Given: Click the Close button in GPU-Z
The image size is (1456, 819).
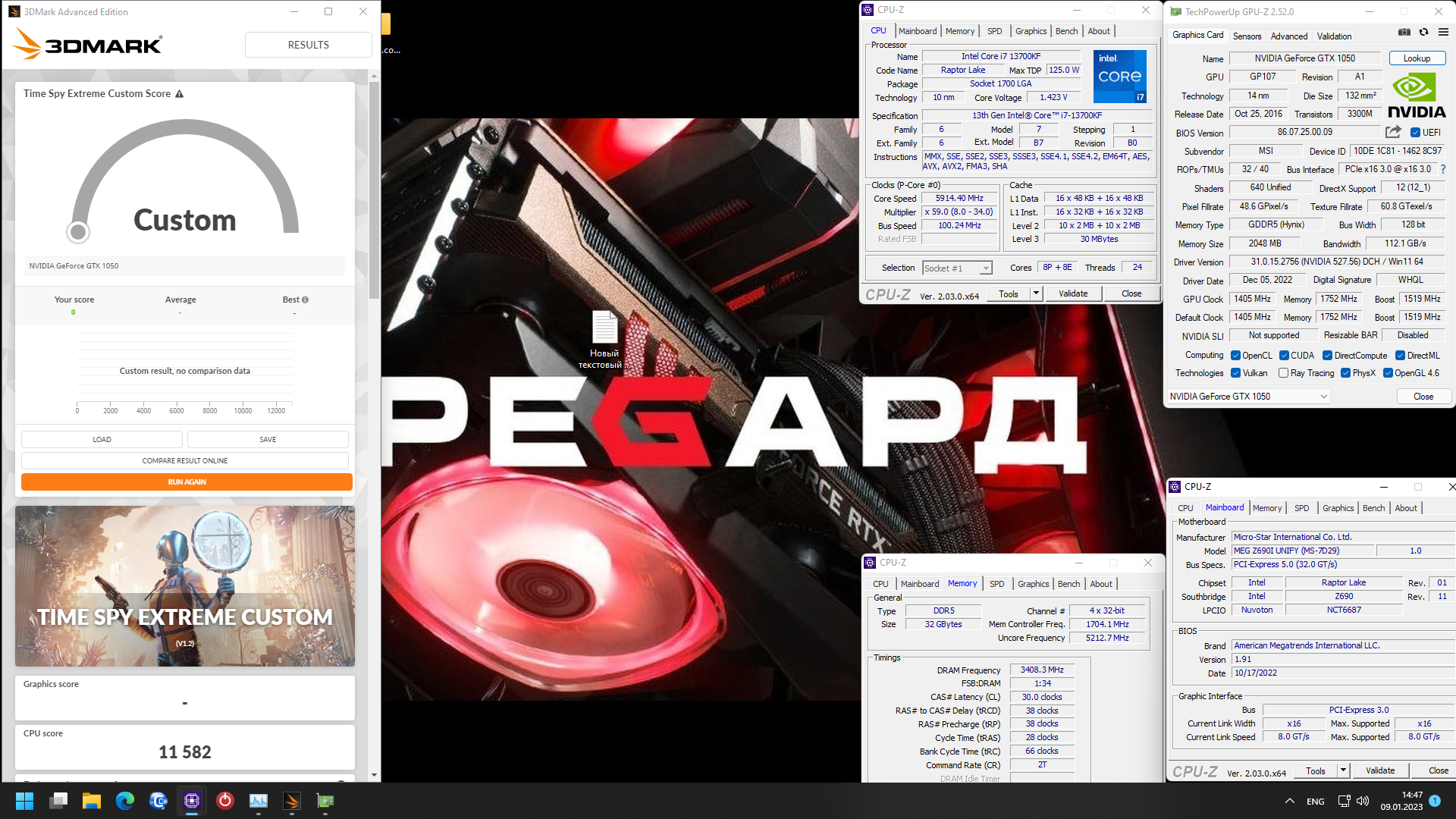Looking at the screenshot, I should click(1423, 397).
